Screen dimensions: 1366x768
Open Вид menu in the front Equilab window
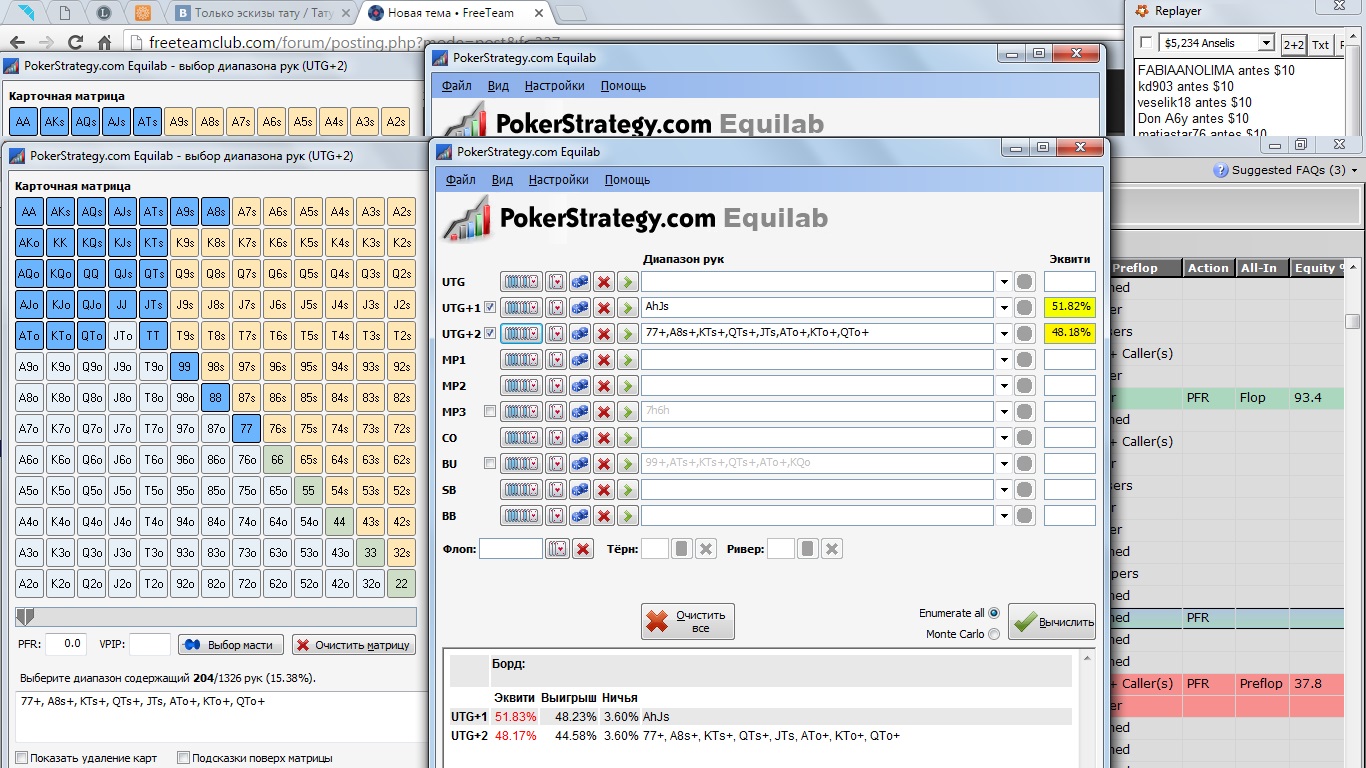(502, 180)
